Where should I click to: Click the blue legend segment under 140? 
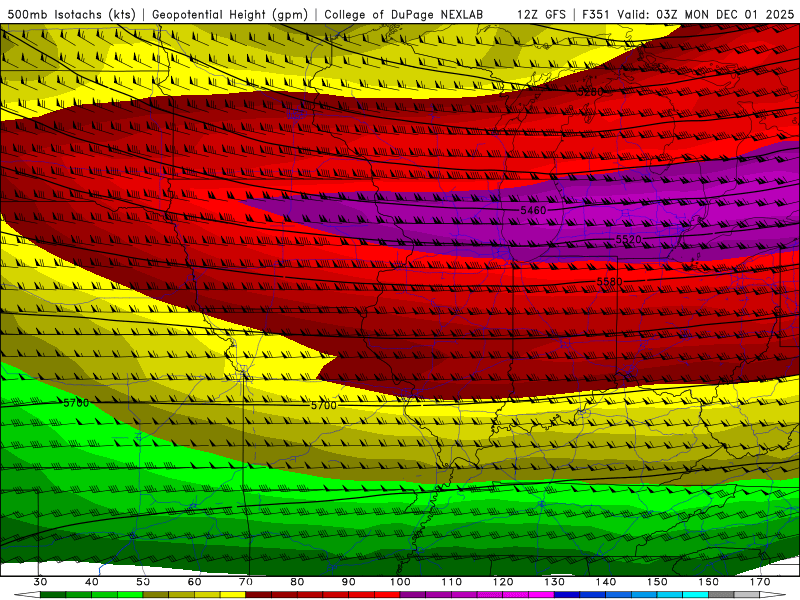(x=618, y=595)
